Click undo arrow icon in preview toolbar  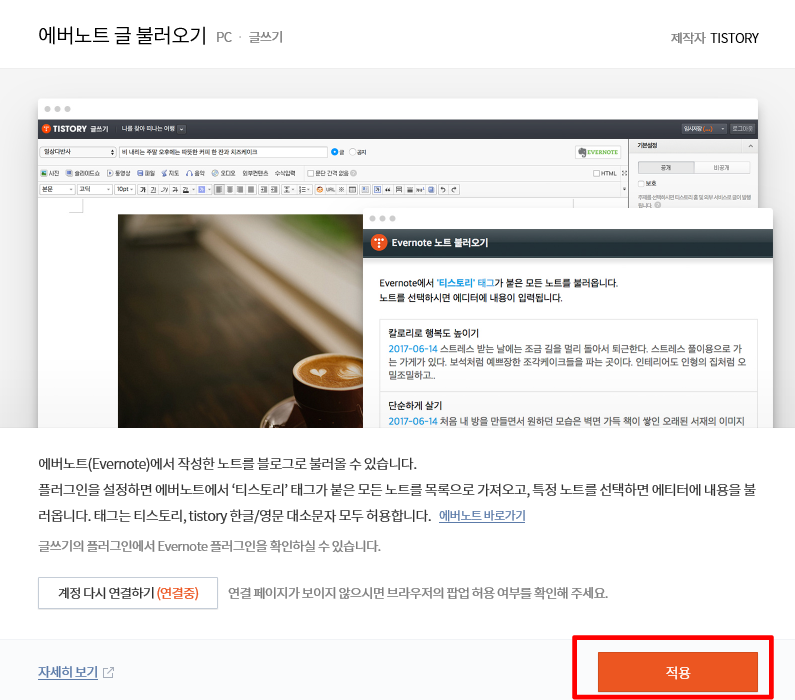(x=443, y=189)
